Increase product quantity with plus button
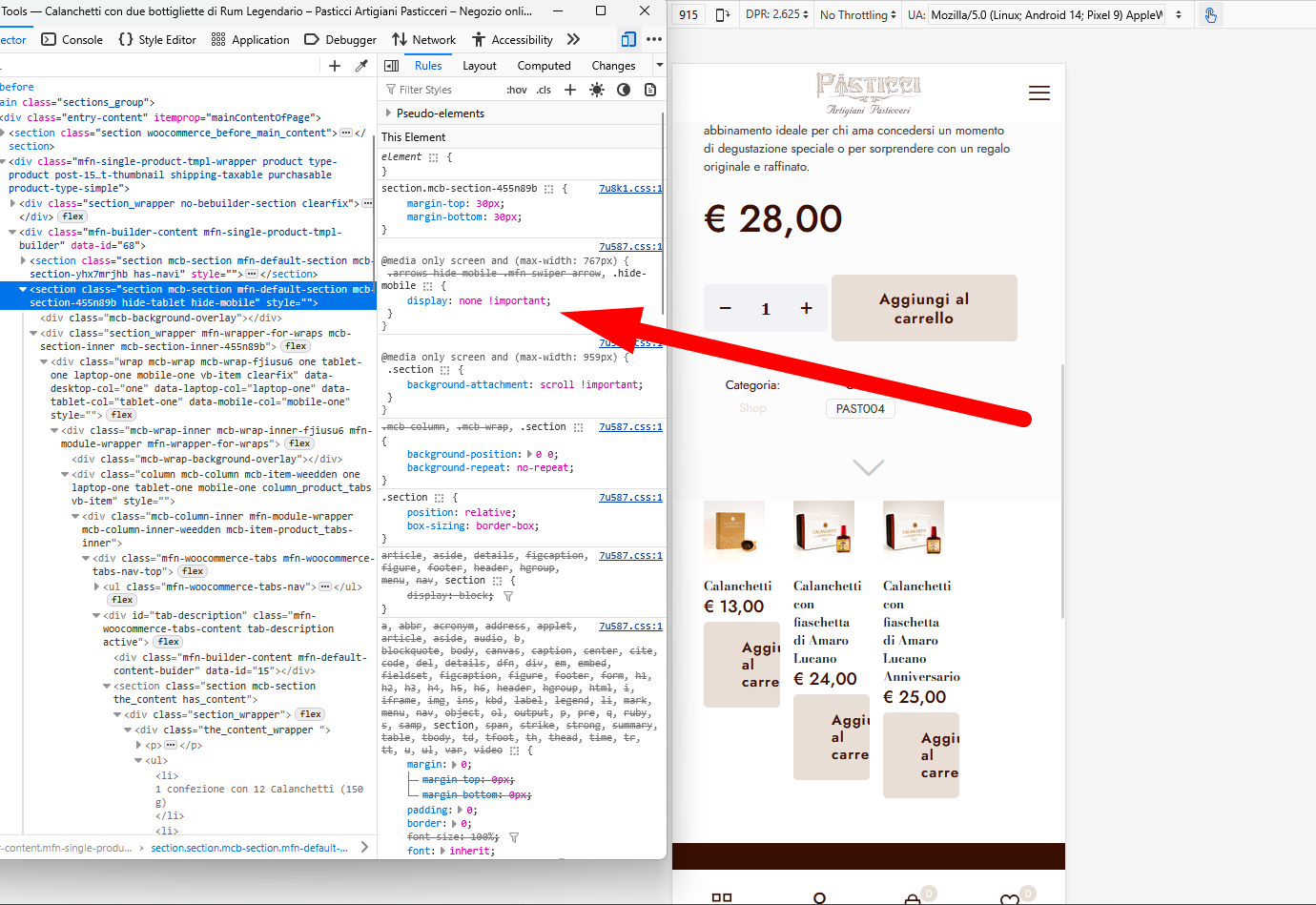Image resolution: width=1316 pixels, height=905 pixels. [x=806, y=308]
